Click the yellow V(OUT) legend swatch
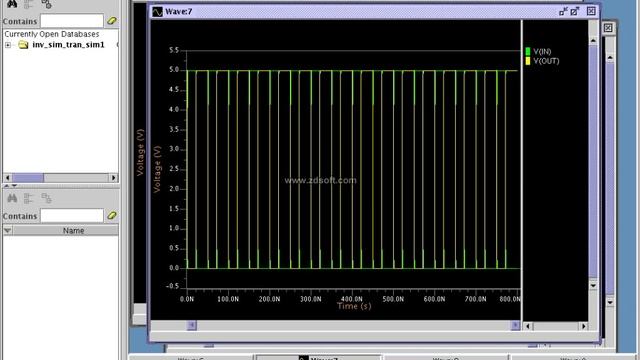The width and height of the screenshot is (640, 360). [x=528, y=61]
